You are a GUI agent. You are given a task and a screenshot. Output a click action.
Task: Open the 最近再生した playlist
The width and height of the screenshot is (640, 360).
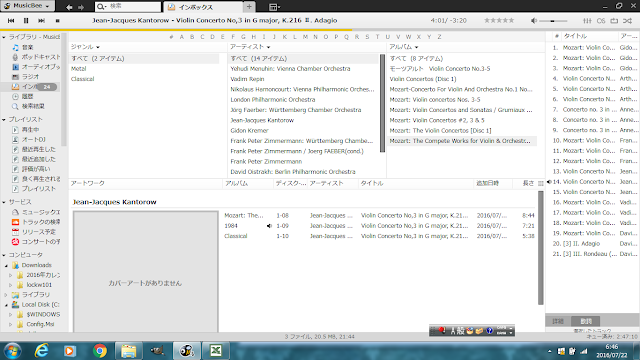[34, 149]
